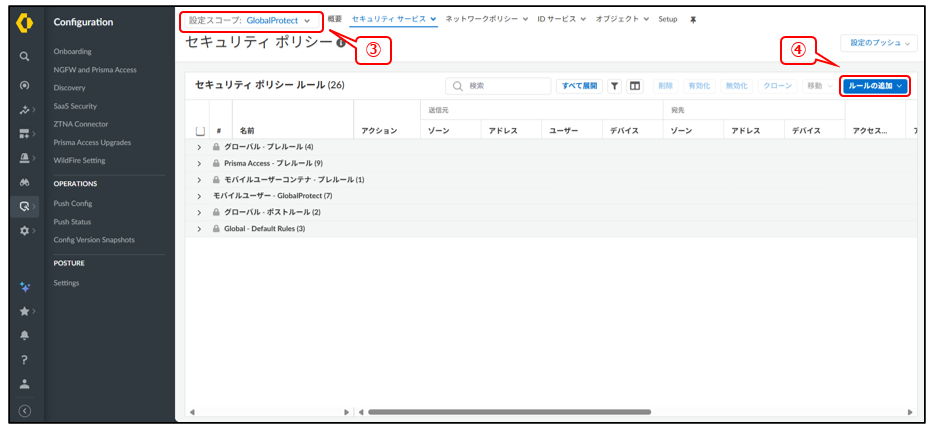Open the 移動 dropdown
This screenshot has width=936, height=430.
pos(820,87)
